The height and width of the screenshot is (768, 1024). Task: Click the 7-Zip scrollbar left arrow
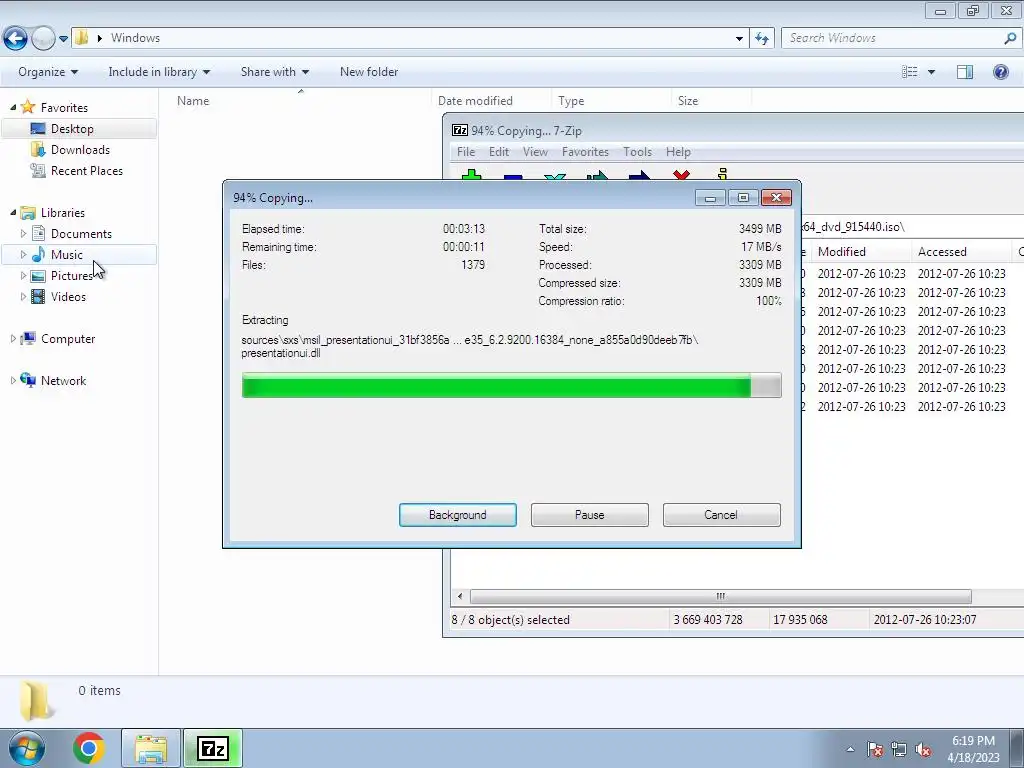click(460, 596)
